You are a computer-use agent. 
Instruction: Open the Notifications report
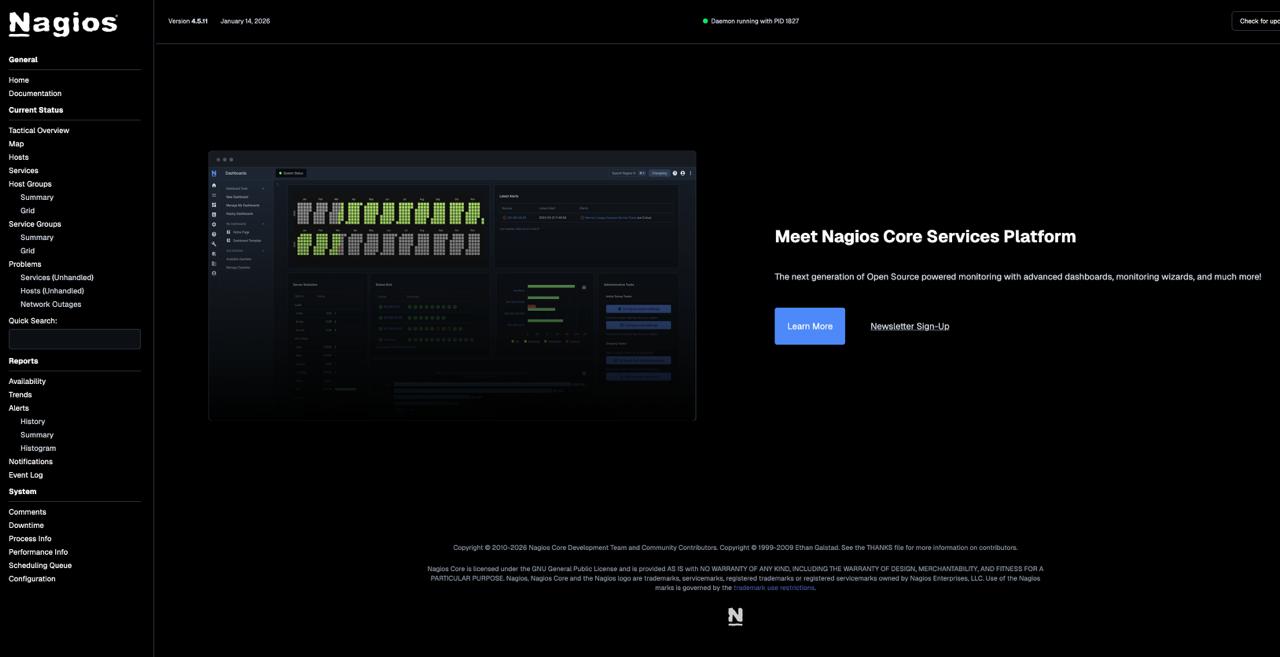pos(31,461)
